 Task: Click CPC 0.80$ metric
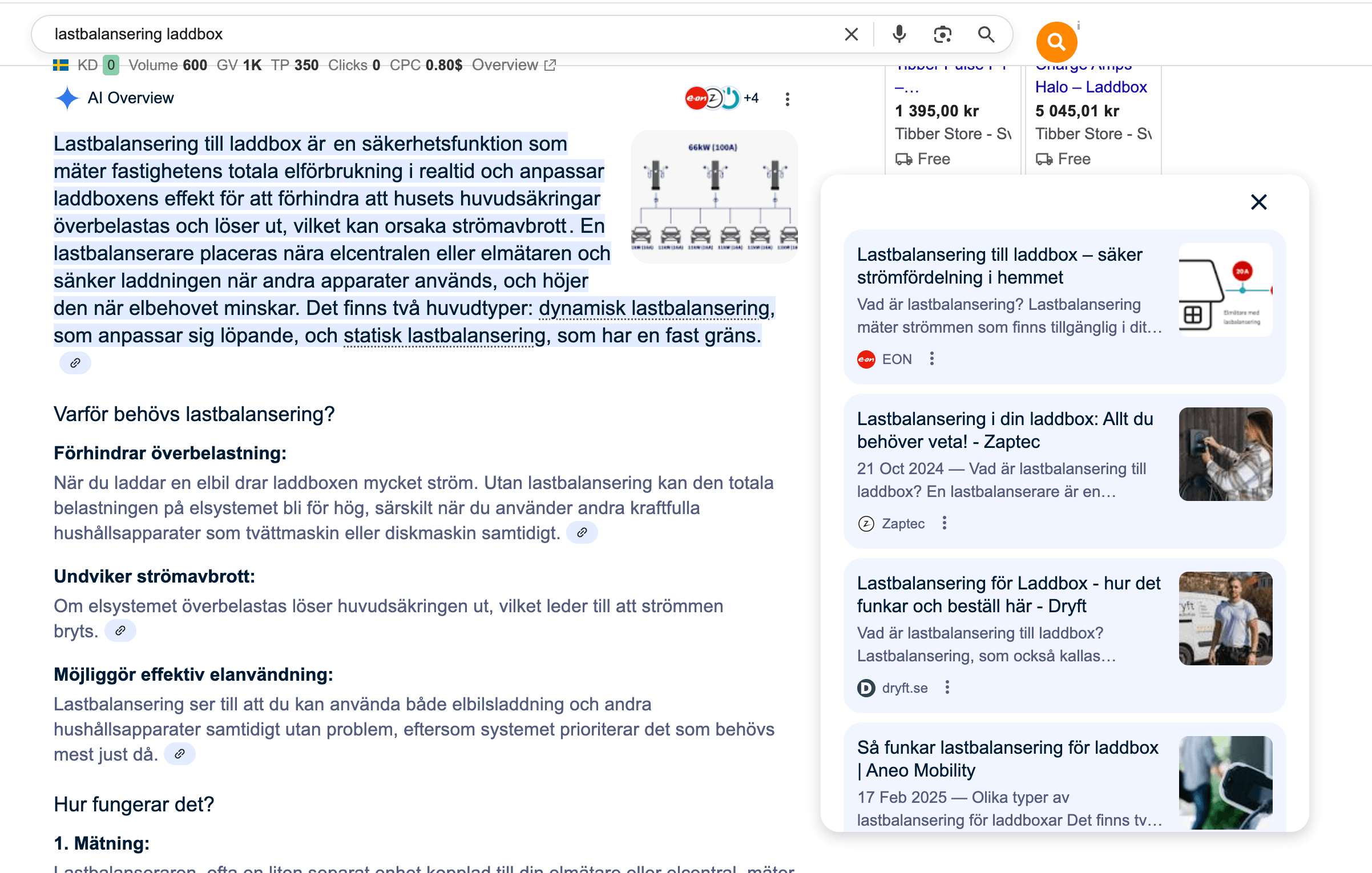click(x=426, y=65)
